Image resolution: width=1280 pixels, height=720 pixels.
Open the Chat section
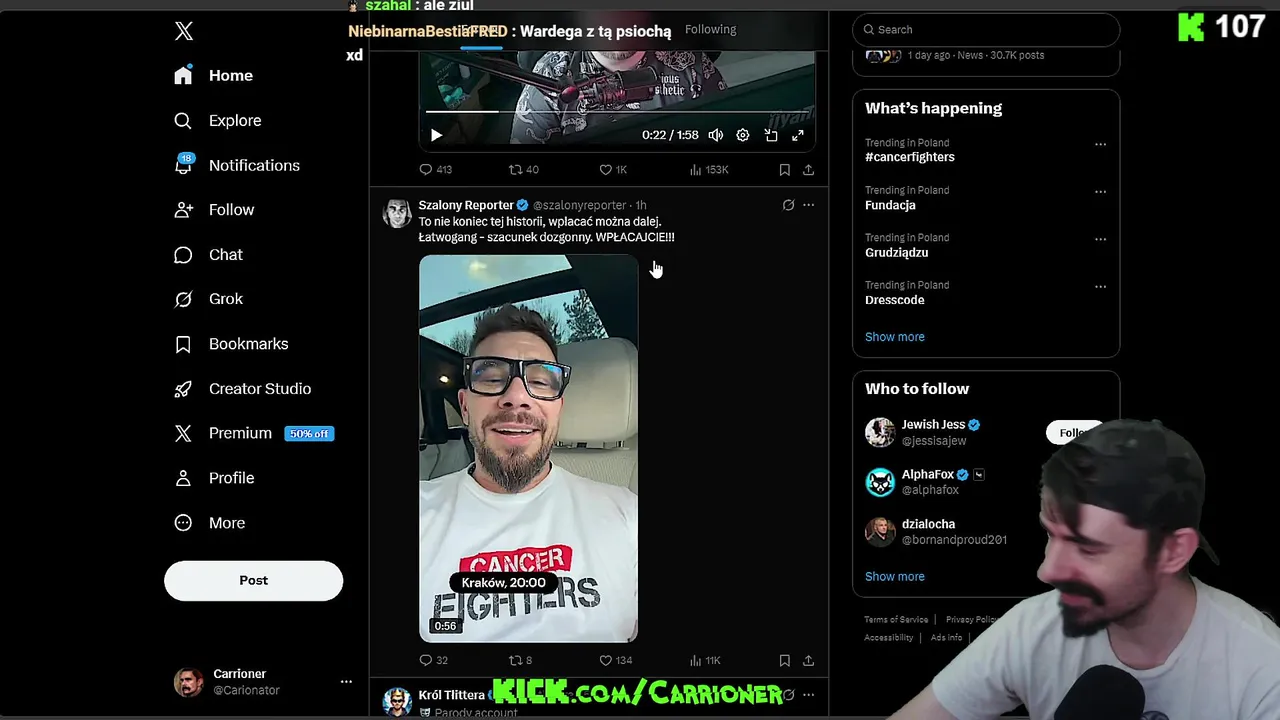coord(208,255)
